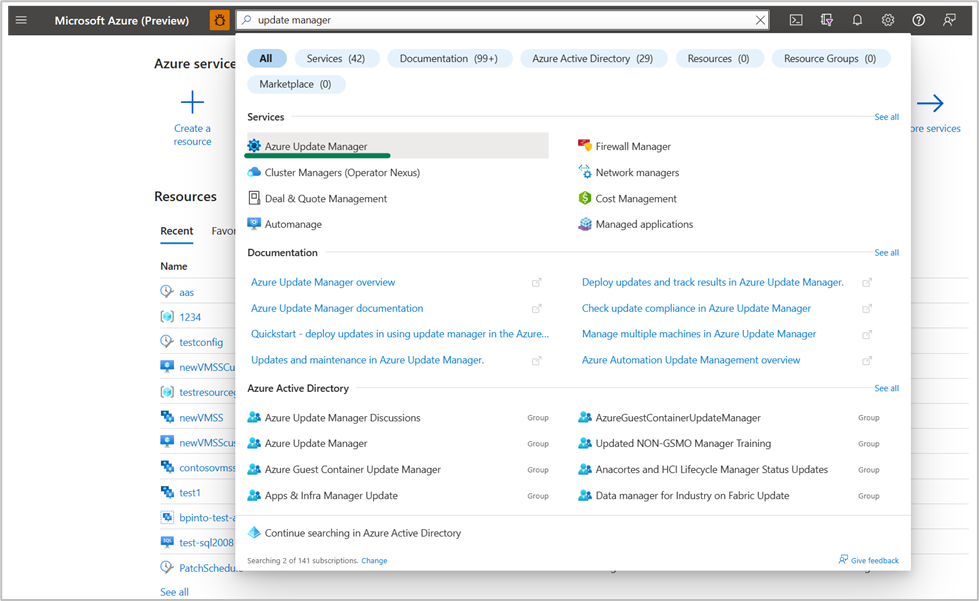This screenshot has height=601, width=979.
Task: Open external link icon beside 'Azure Update Manager overview'
Action: (x=536, y=283)
